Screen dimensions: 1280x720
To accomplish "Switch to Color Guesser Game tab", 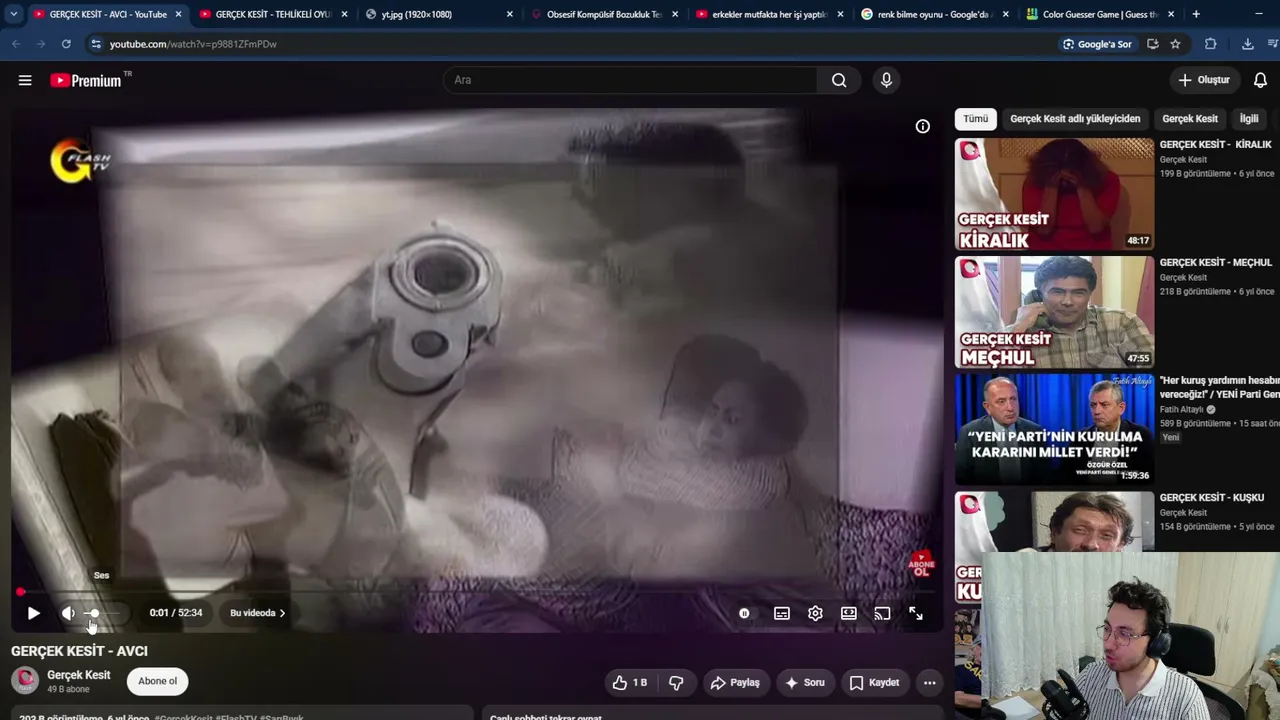I will (x=1100, y=14).
